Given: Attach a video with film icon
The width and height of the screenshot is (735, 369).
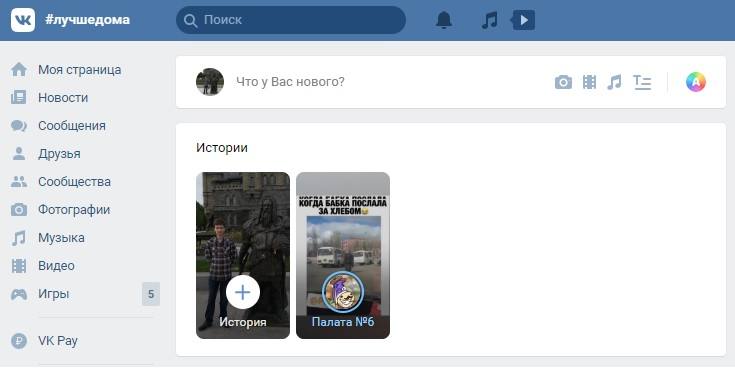Looking at the screenshot, I should coord(589,82).
